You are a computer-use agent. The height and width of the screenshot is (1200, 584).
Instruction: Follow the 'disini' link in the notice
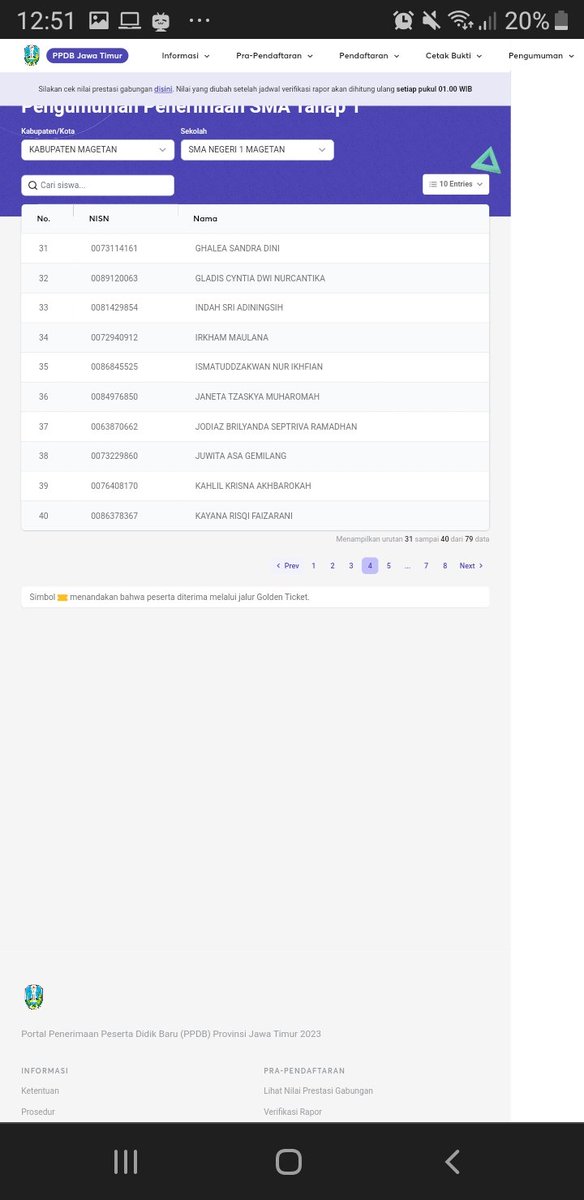click(x=163, y=89)
